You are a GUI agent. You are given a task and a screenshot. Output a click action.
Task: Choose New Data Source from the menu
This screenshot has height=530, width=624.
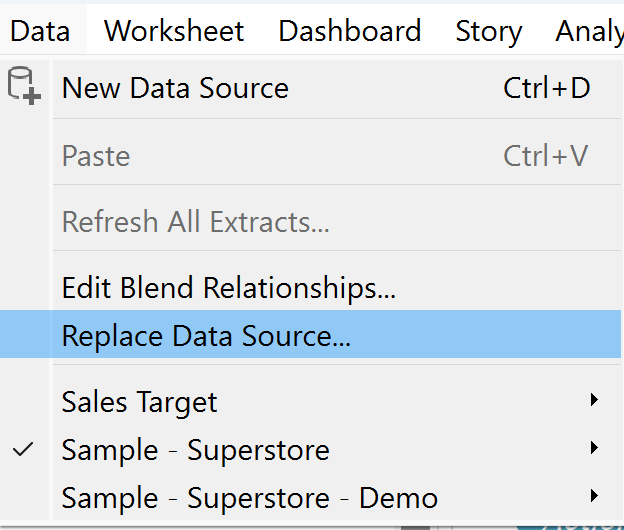pyautogui.click(x=175, y=88)
